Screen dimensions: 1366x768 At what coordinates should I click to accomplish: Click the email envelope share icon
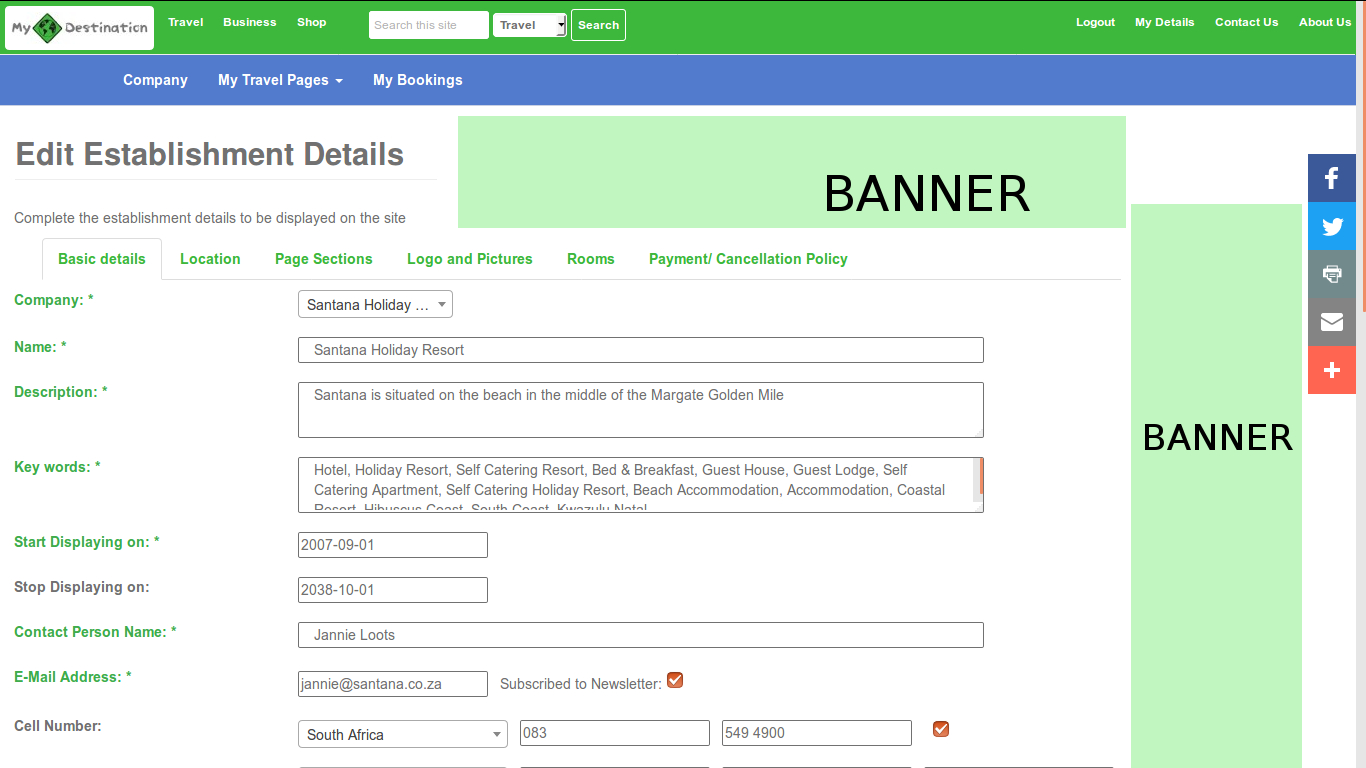pyautogui.click(x=1332, y=322)
